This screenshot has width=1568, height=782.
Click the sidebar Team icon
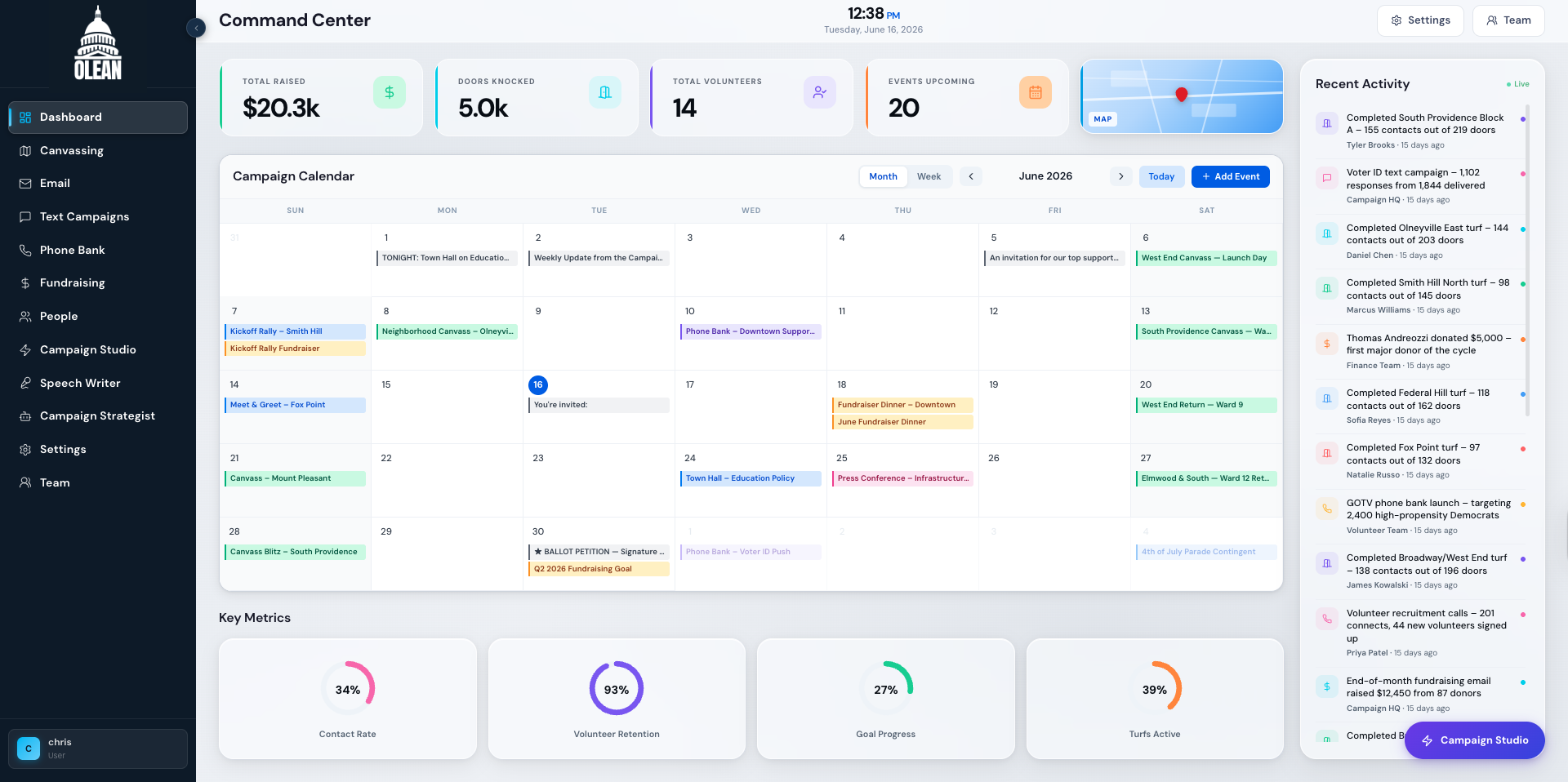25,482
